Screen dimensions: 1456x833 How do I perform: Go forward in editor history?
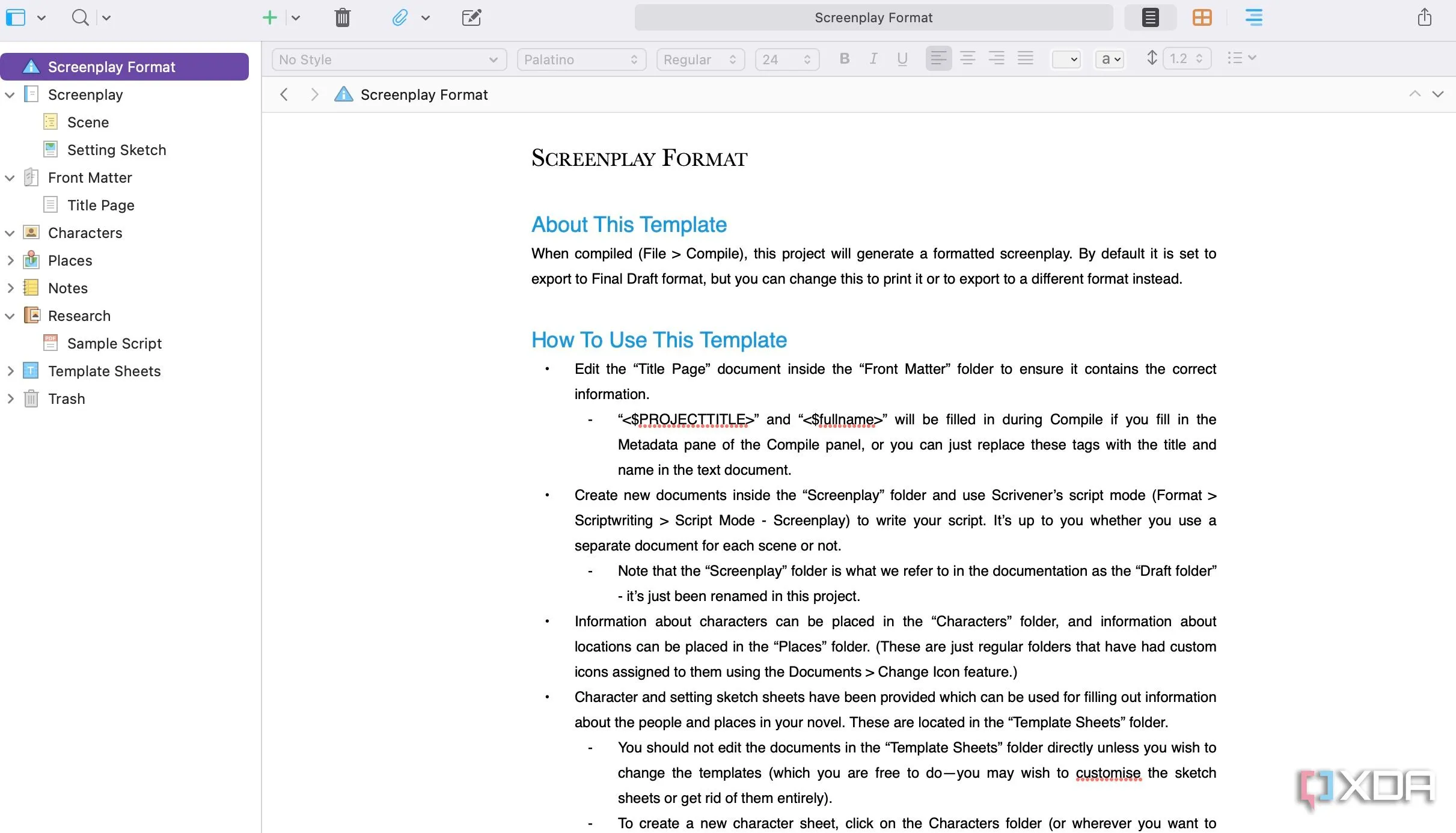(x=314, y=94)
